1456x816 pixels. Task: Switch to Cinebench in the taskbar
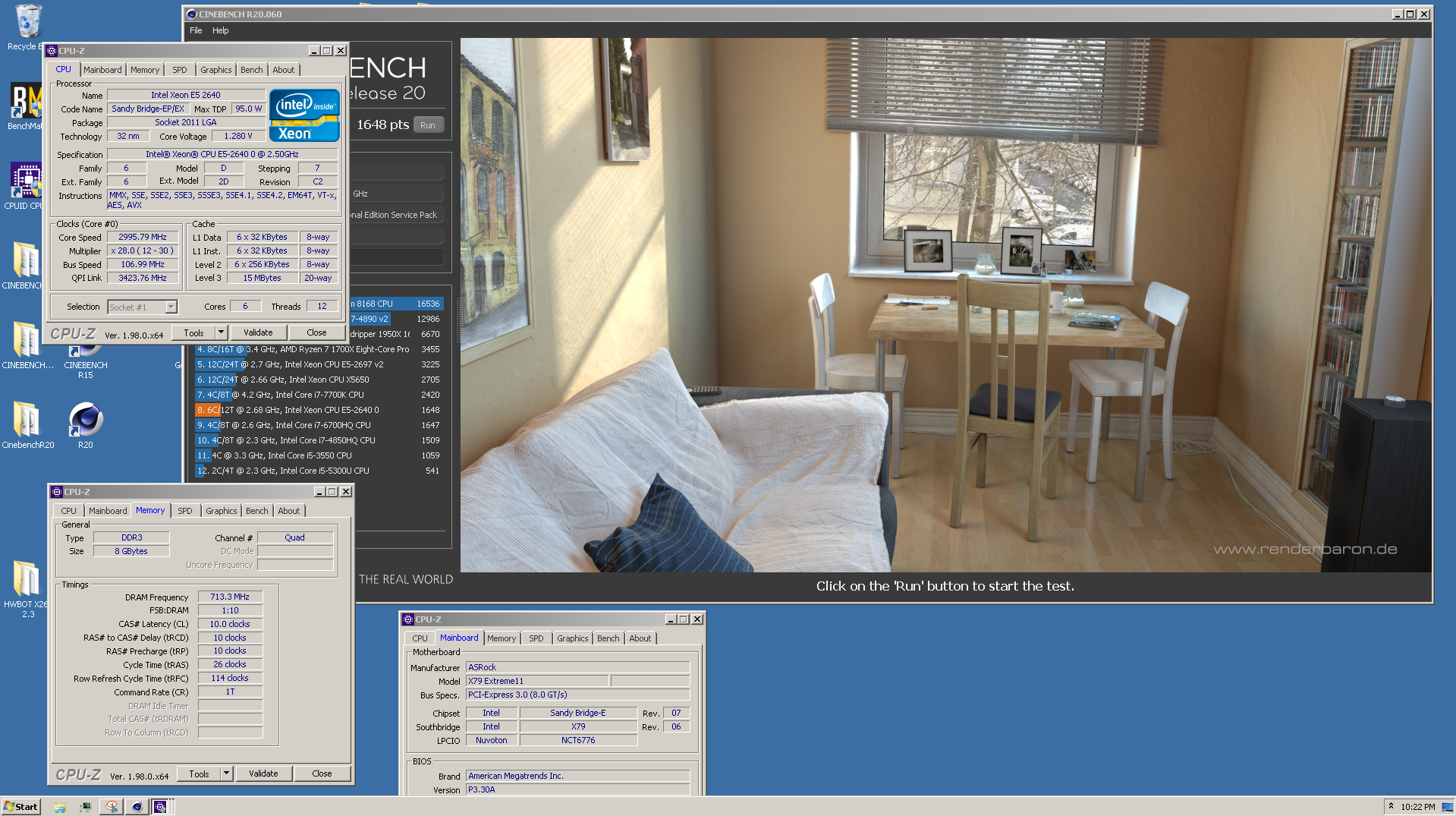click(137, 807)
